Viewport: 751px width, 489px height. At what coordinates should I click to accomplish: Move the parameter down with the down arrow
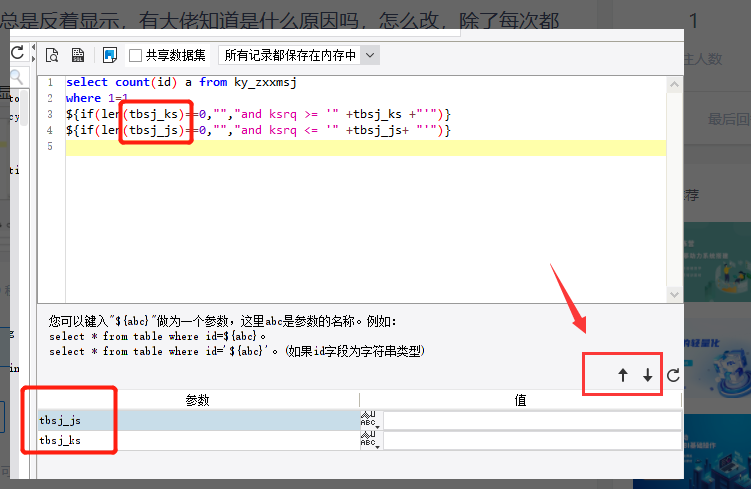pos(648,375)
